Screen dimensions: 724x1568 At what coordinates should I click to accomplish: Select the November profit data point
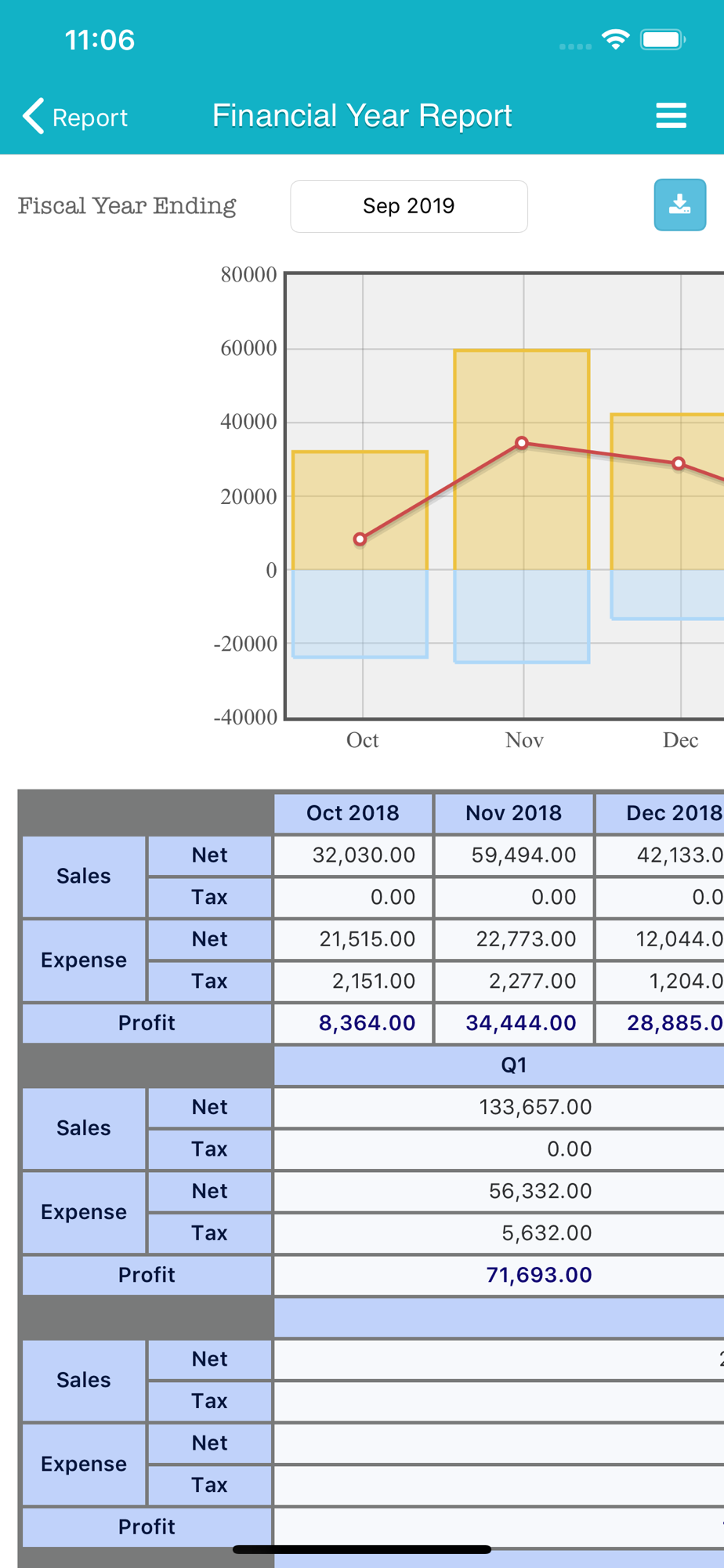[x=522, y=443]
